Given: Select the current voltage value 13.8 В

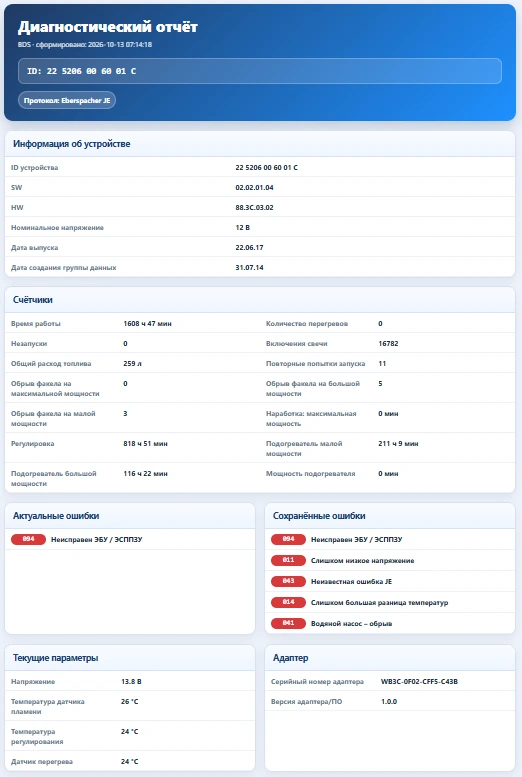Looking at the screenshot, I should 131,681.
